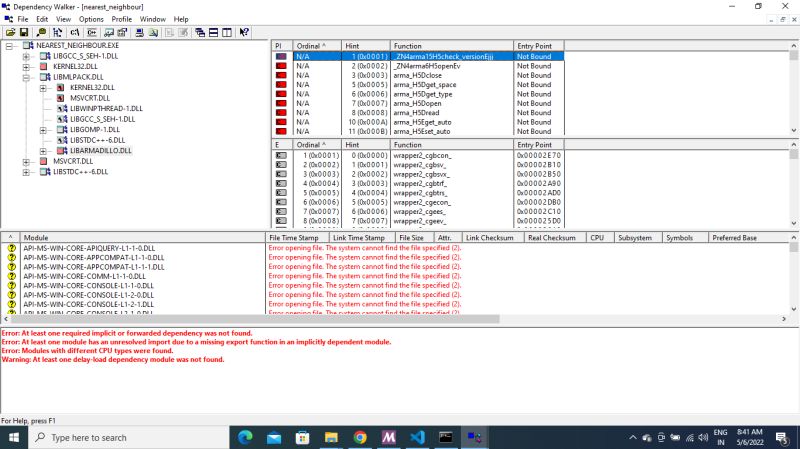Viewport: 800px width, 449px height.
Task: Click the taskbar search box
Action: pos(128,438)
